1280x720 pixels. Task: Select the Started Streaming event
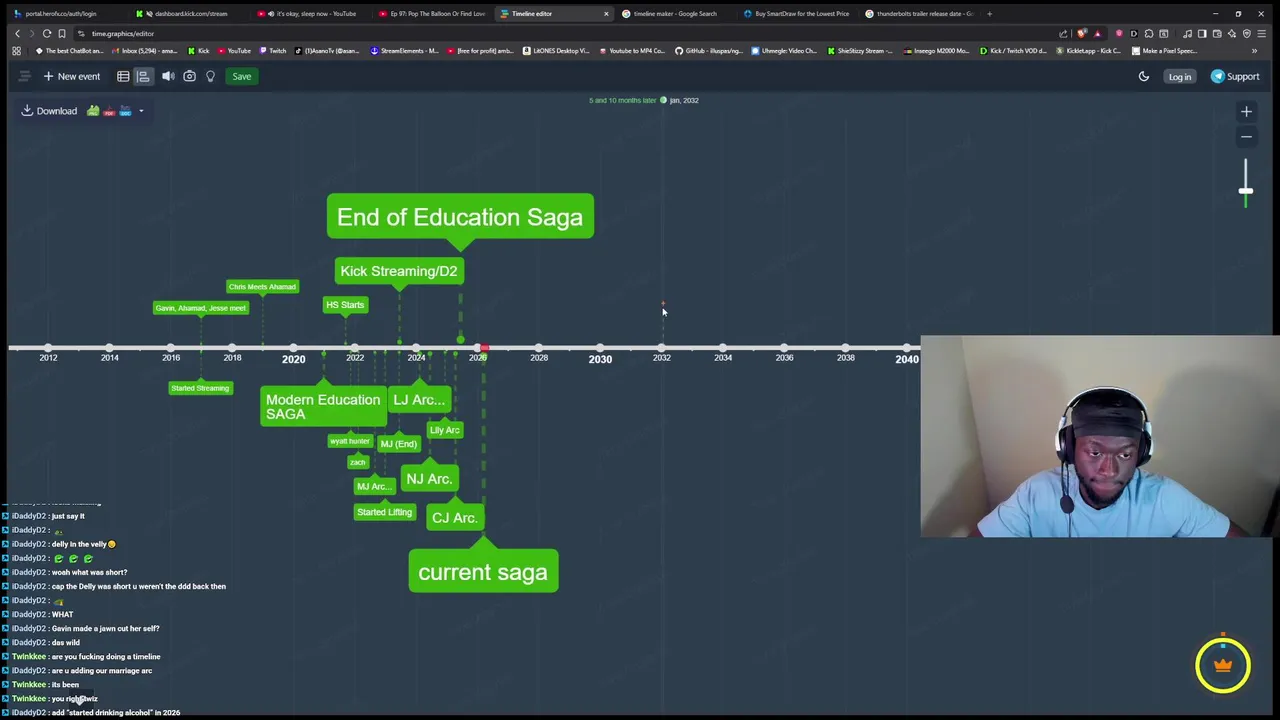(200, 388)
